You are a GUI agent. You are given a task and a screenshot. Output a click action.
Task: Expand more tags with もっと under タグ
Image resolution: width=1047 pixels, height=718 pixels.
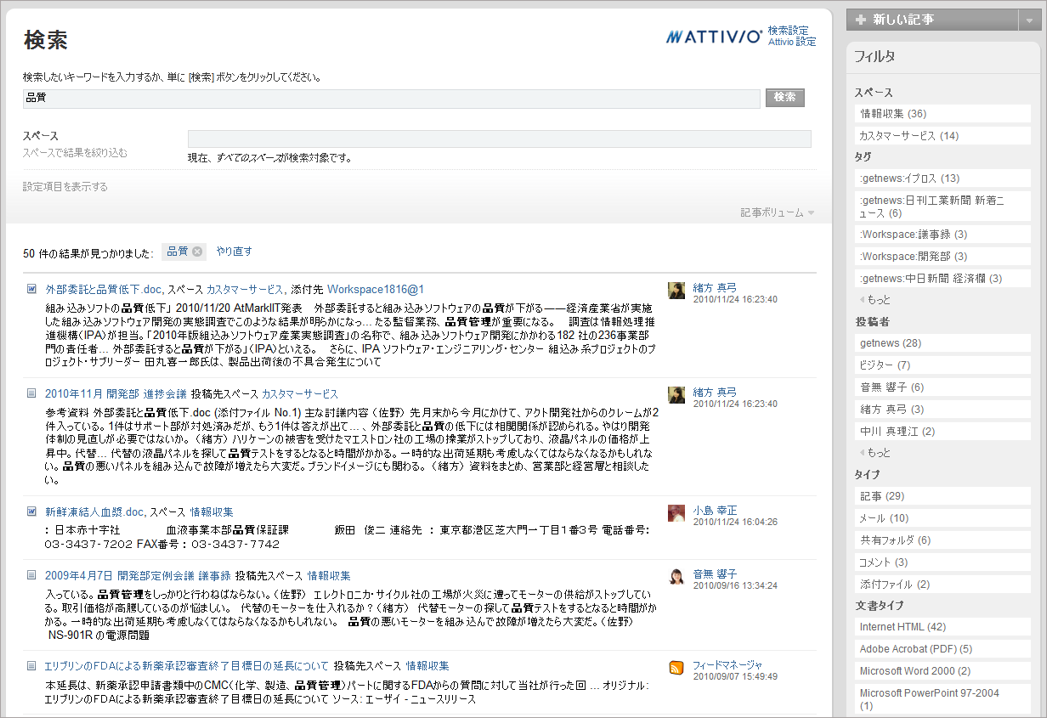(876, 300)
